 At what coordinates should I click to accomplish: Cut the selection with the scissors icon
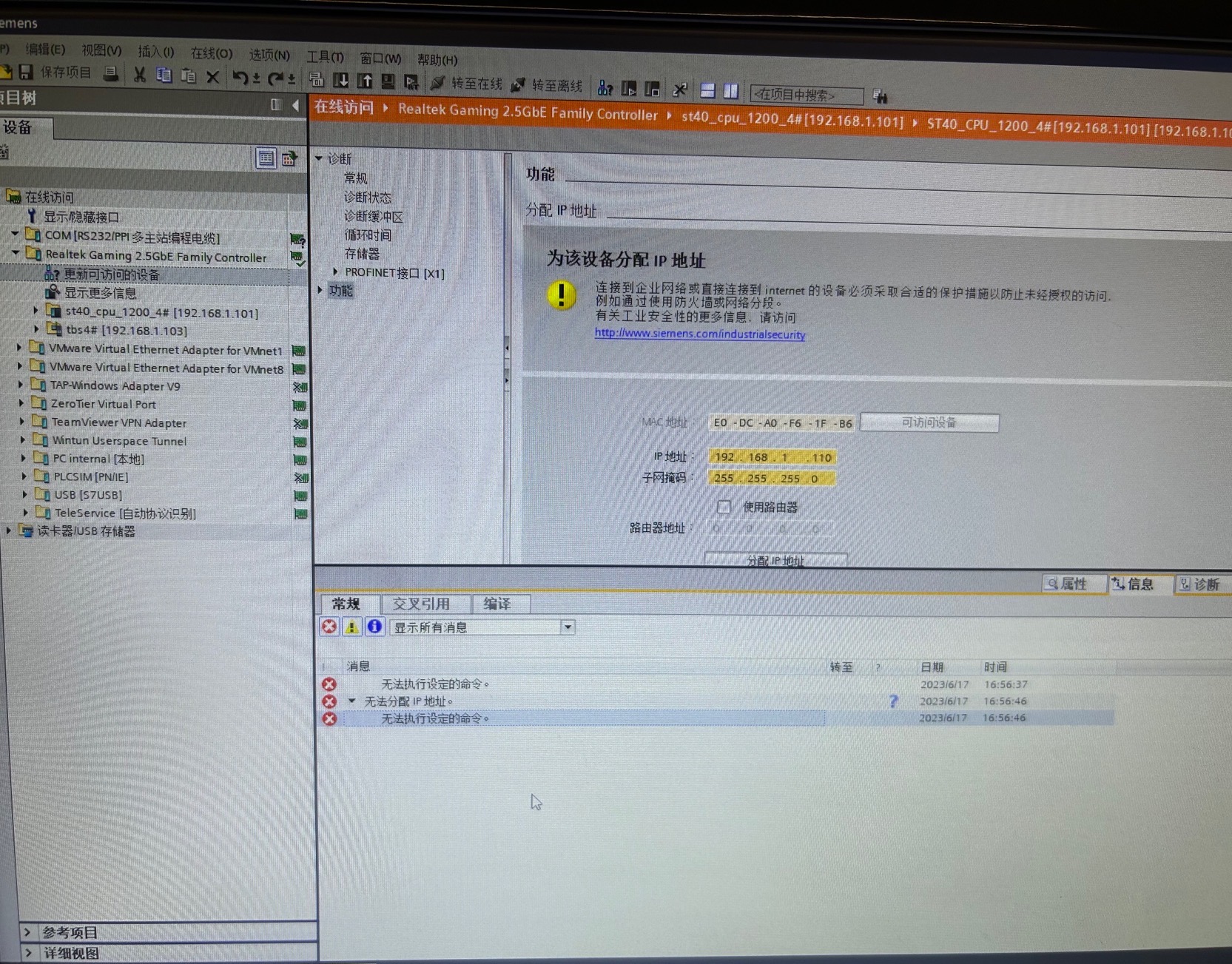[x=139, y=75]
